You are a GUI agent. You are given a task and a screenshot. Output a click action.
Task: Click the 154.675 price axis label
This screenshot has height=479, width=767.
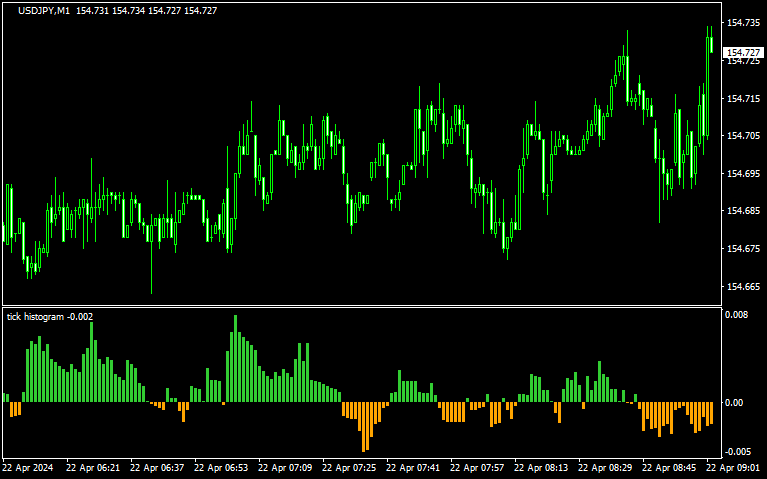coord(744,249)
